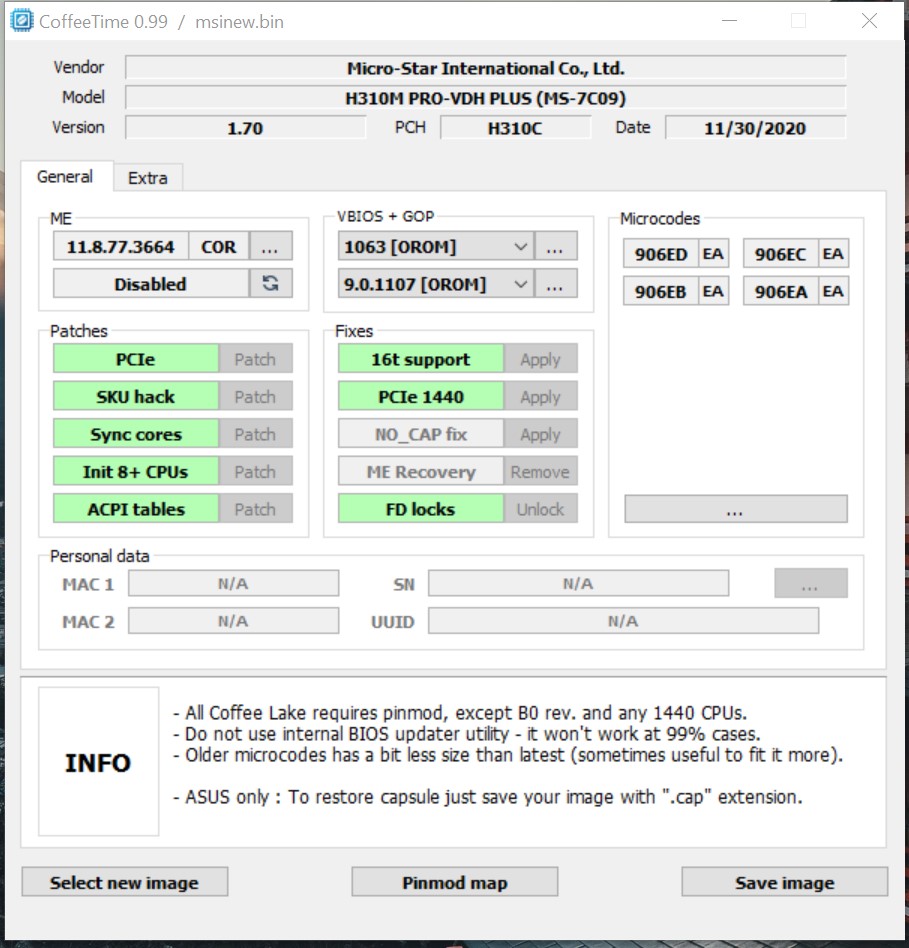
Task: Click the PCH H310C field
Action: pyautogui.click(x=515, y=128)
